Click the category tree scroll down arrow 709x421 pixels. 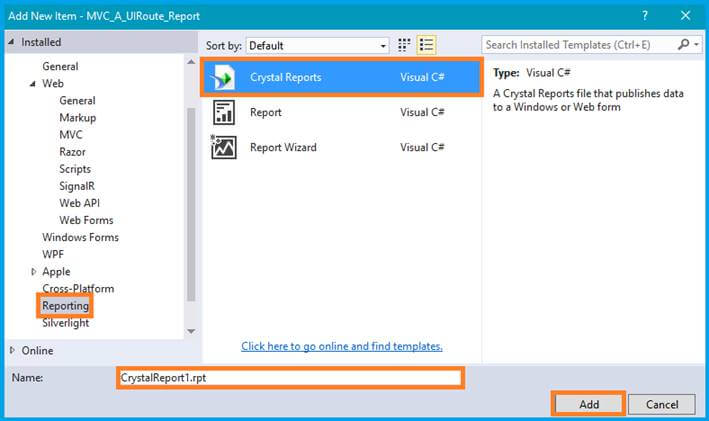[x=191, y=331]
